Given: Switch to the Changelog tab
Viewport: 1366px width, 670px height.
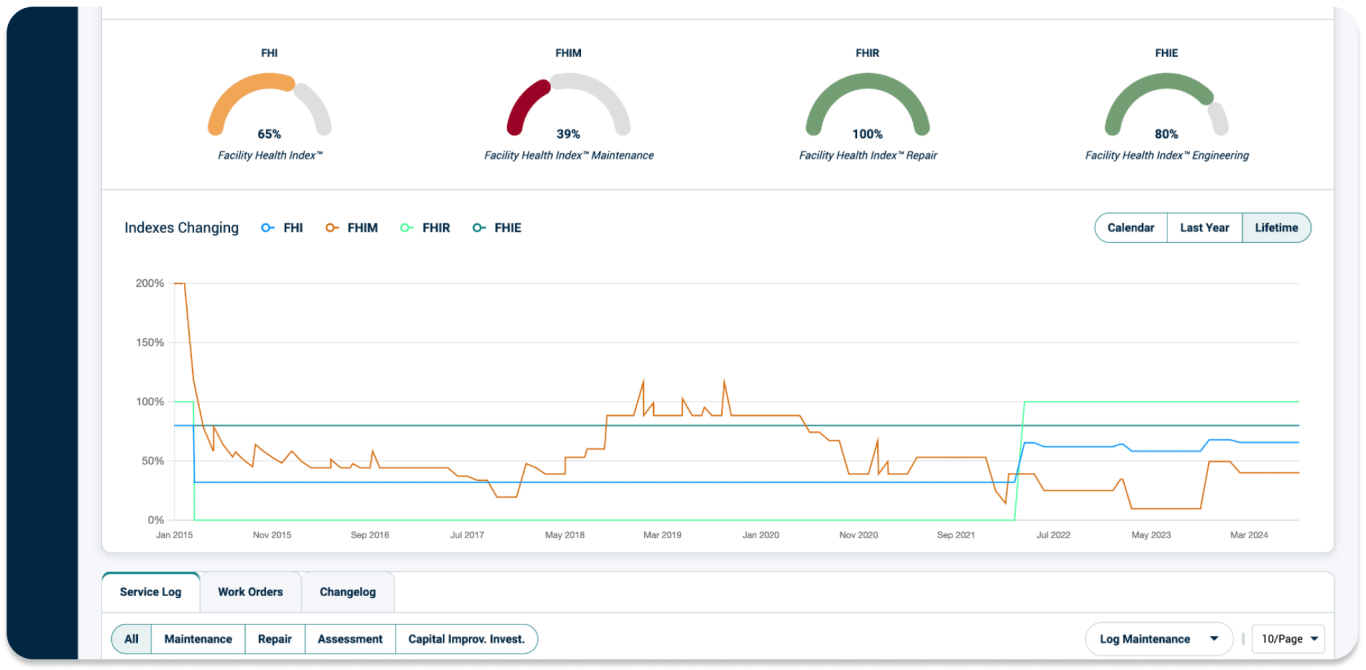Looking at the screenshot, I should click(348, 591).
